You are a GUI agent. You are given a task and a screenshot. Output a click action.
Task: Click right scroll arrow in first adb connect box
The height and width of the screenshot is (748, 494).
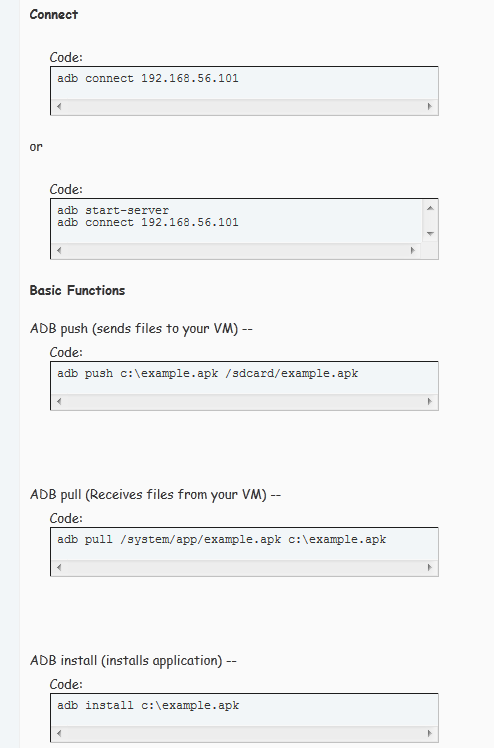point(430,106)
